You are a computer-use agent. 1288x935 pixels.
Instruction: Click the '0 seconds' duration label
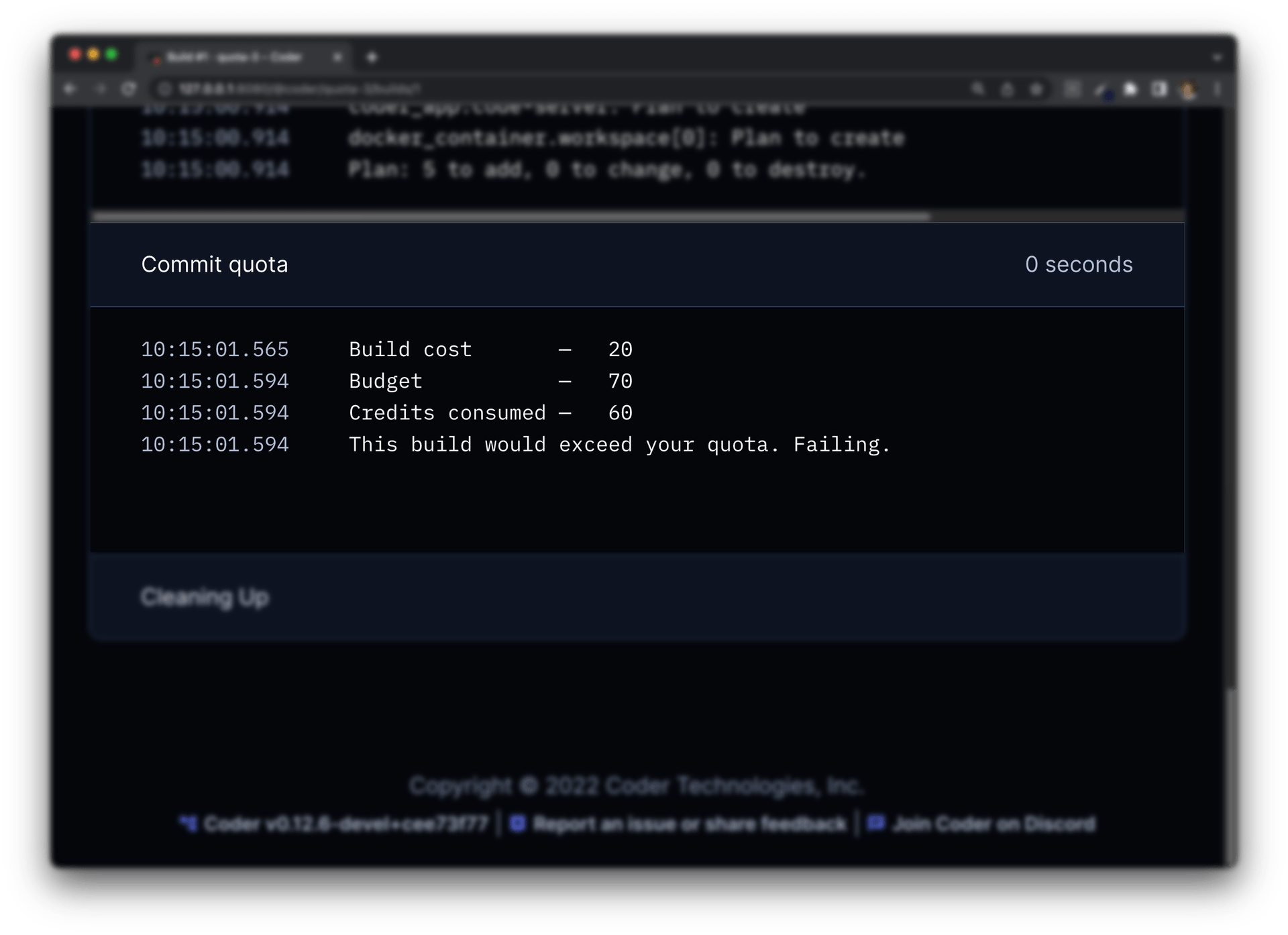tap(1079, 265)
